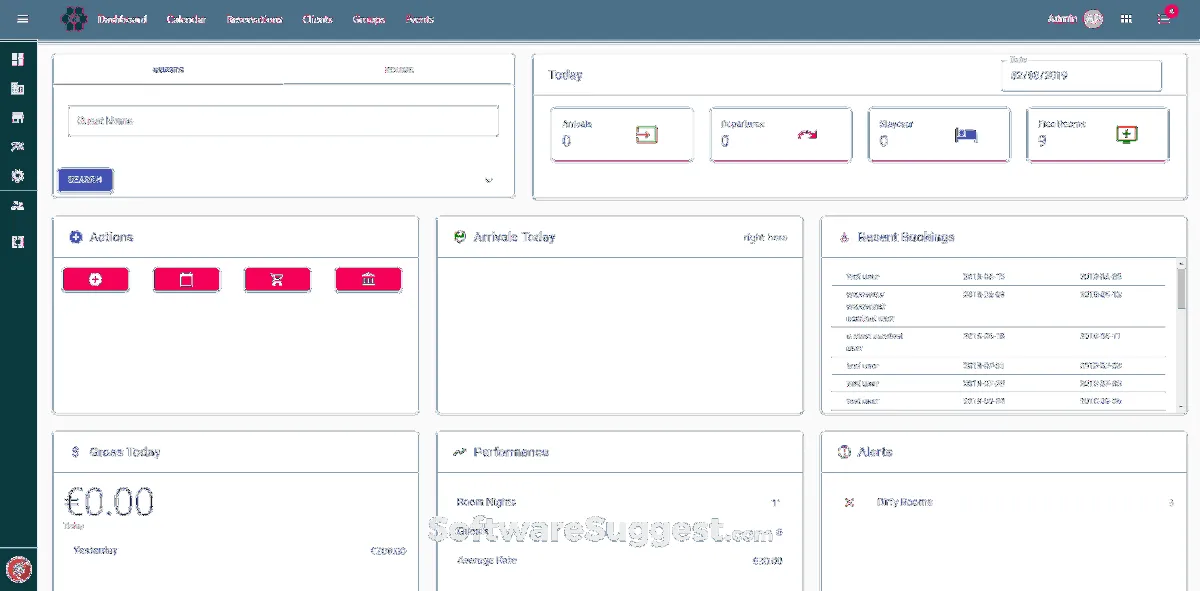The width and height of the screenshot is (1200, 591).
Task: Click the Admin user label
Action: [x=1062, y=19]
